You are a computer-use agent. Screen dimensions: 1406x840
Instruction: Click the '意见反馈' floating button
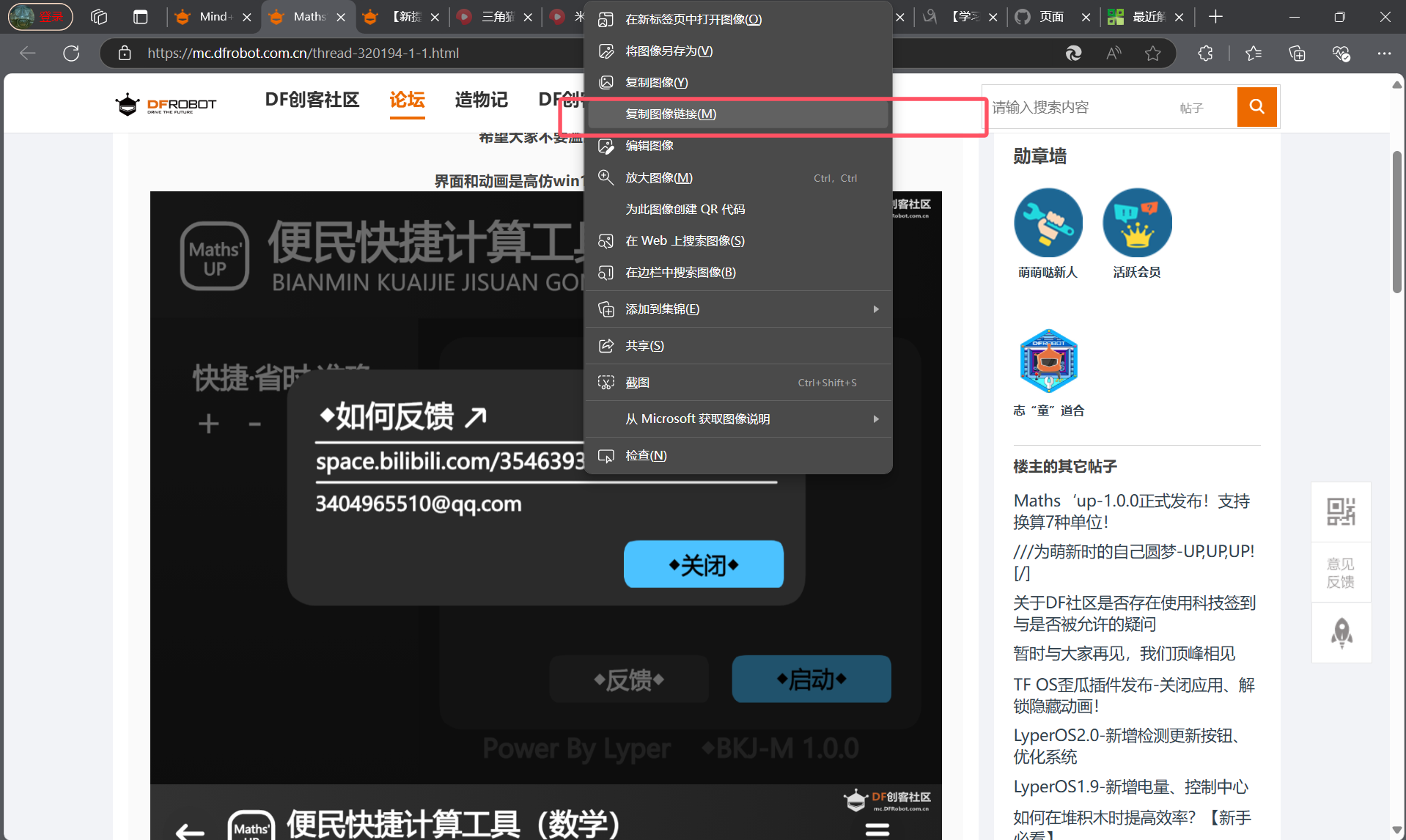(1341, 572)
